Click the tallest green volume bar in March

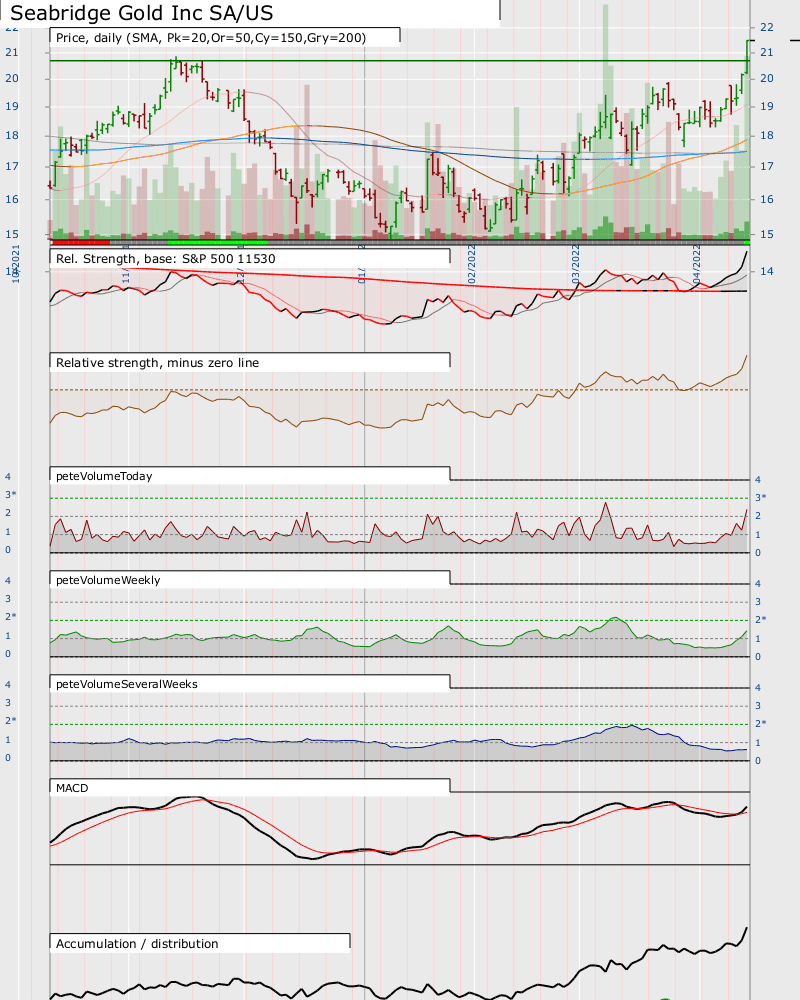605,121
